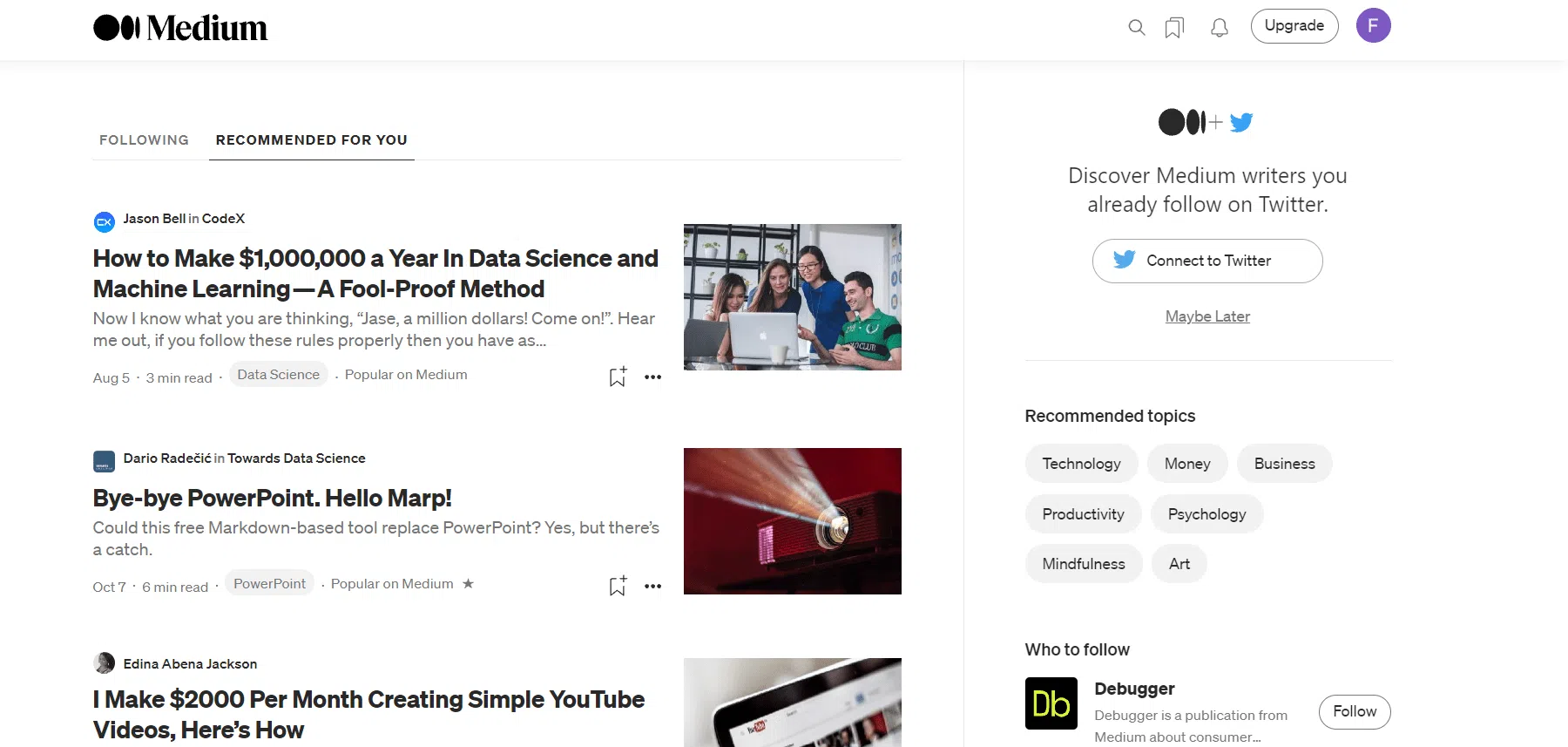The height and width of the screenshot is (747, 1568).
Task: Bookmark the Data Science million dollar article
Action: (x=618, y=377)
